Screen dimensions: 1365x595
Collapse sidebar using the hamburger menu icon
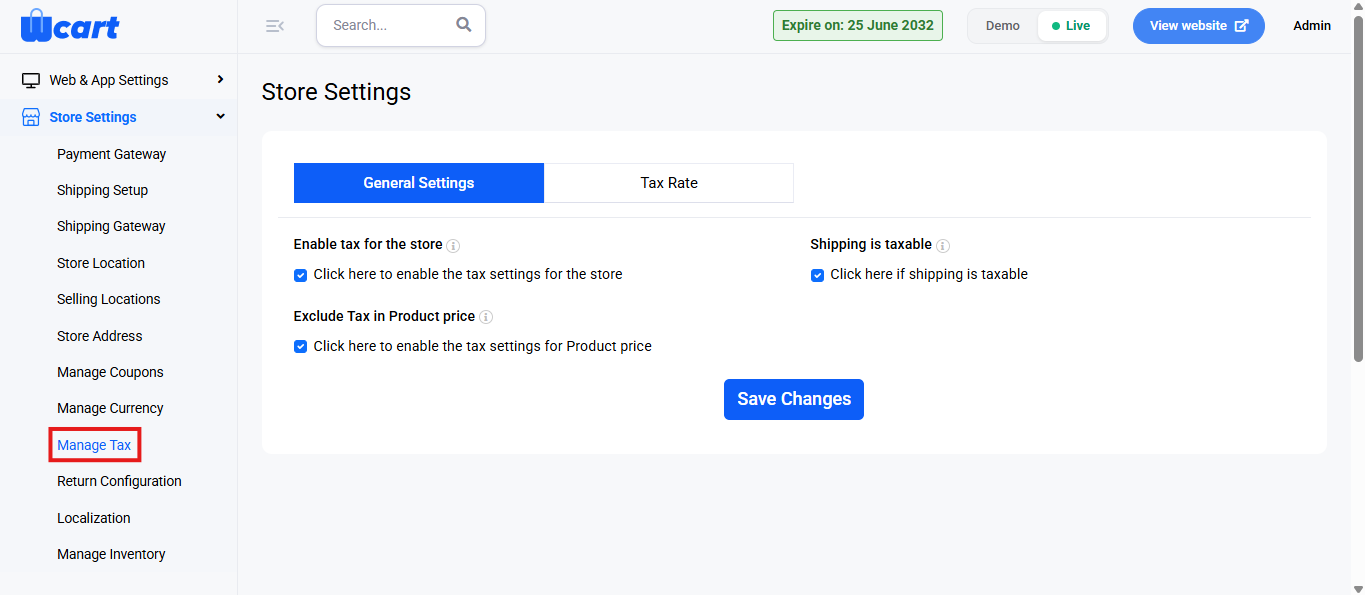click(x=275, y=26)
